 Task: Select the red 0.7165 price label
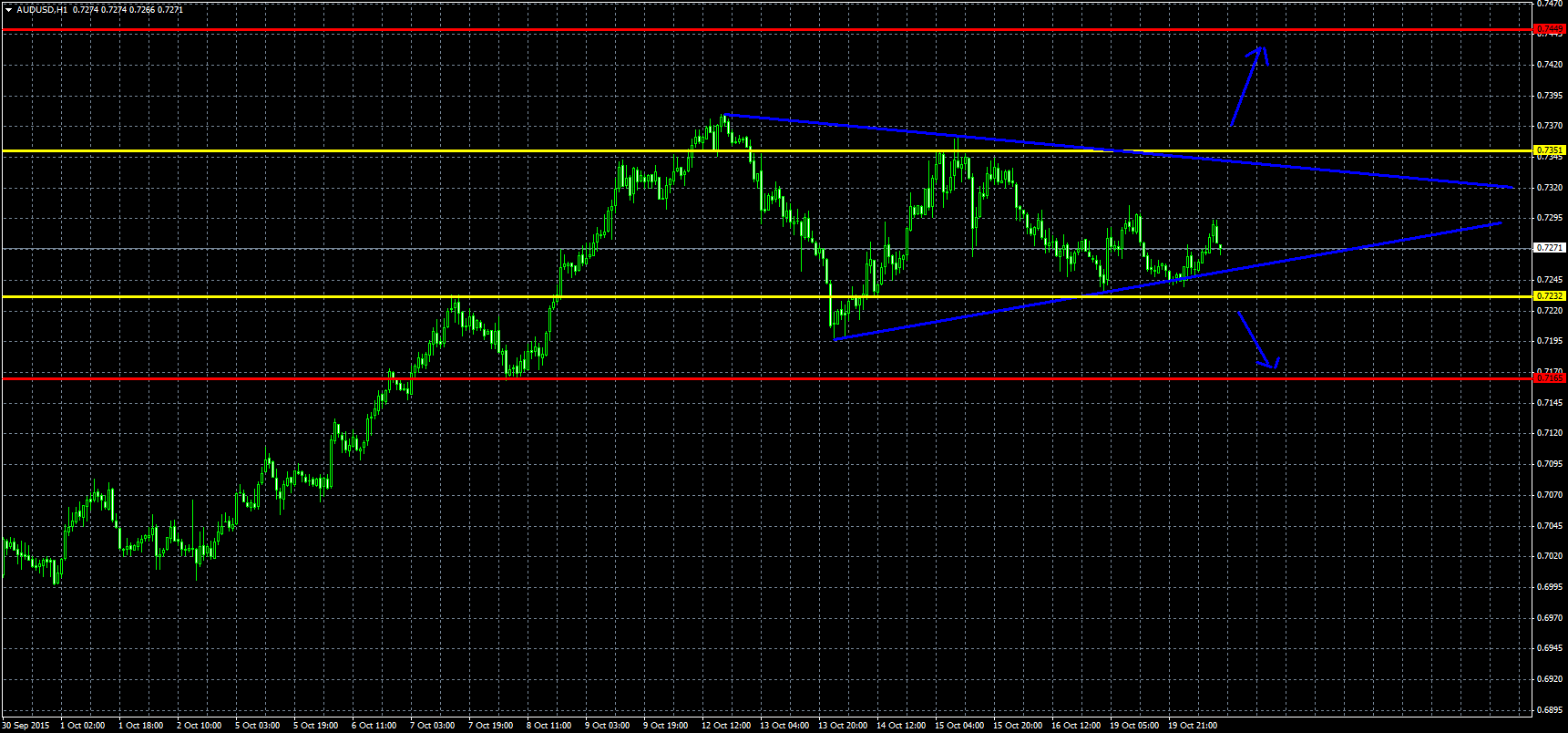pos(1550,377)
